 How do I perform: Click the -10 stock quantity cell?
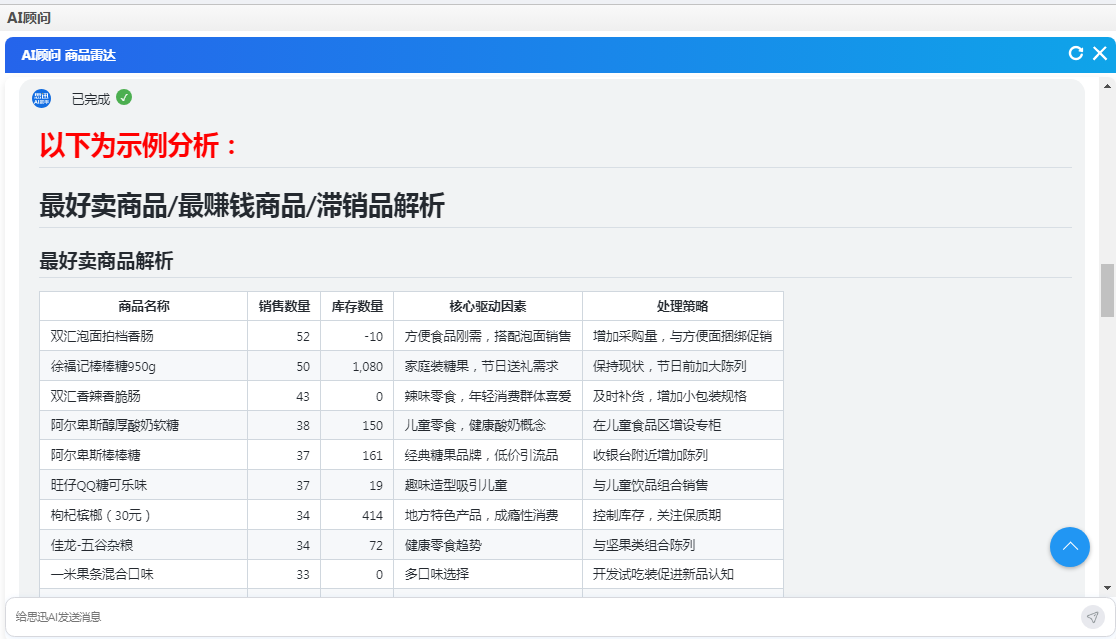[357, 336]
